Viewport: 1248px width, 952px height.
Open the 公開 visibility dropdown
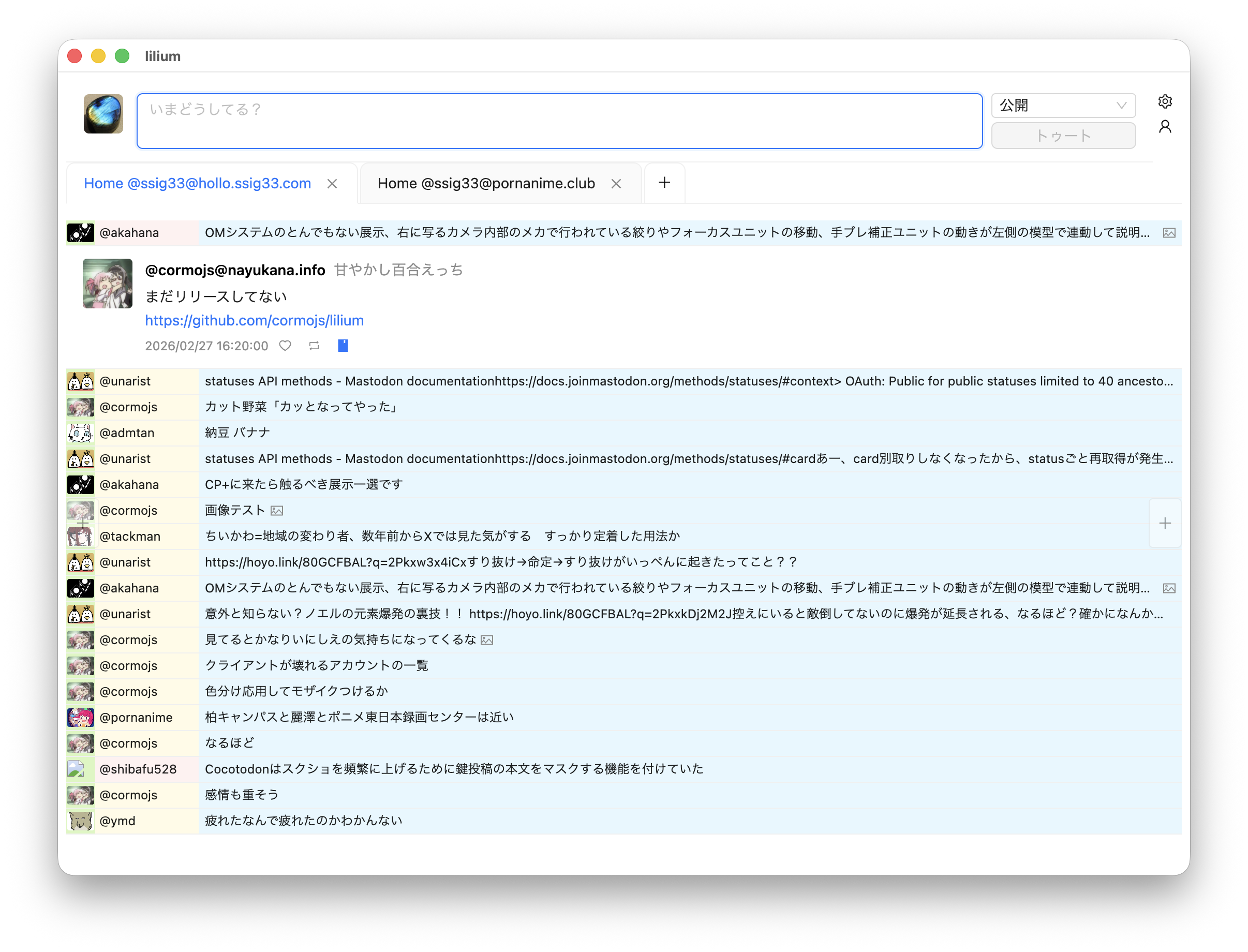coord(1063,106)
